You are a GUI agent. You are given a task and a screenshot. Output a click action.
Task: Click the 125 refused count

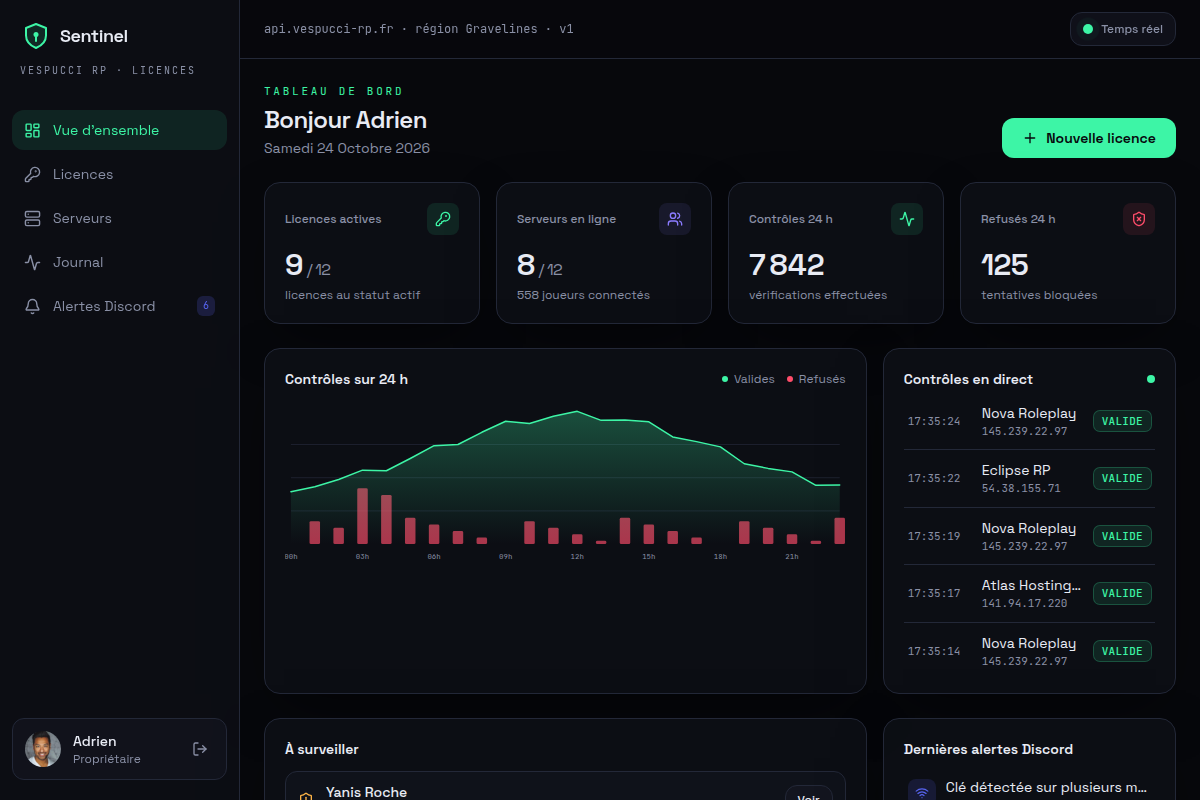click(x=1005, y=265)
